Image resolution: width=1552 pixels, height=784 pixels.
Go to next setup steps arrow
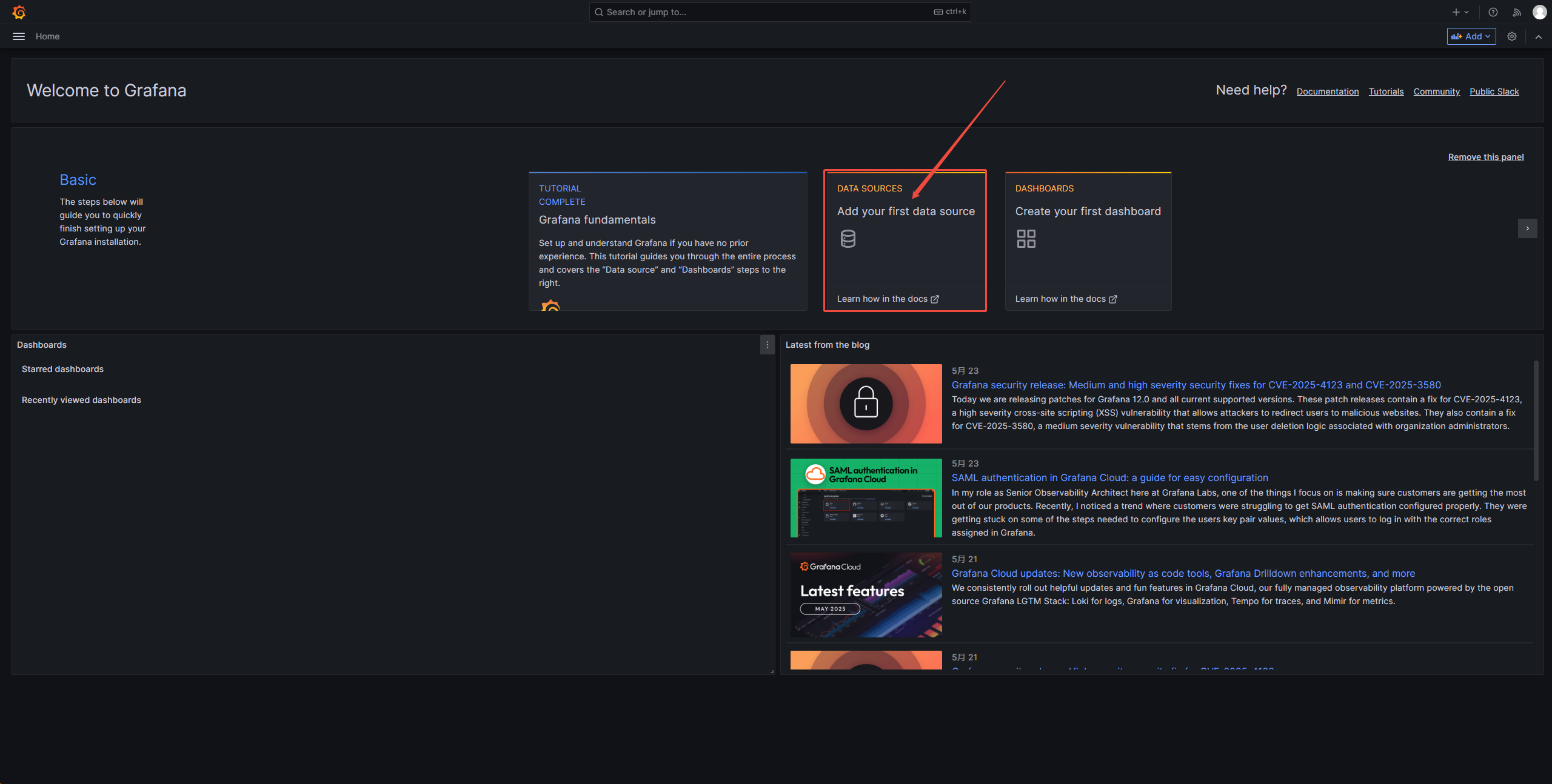[x=1527, y=228]
